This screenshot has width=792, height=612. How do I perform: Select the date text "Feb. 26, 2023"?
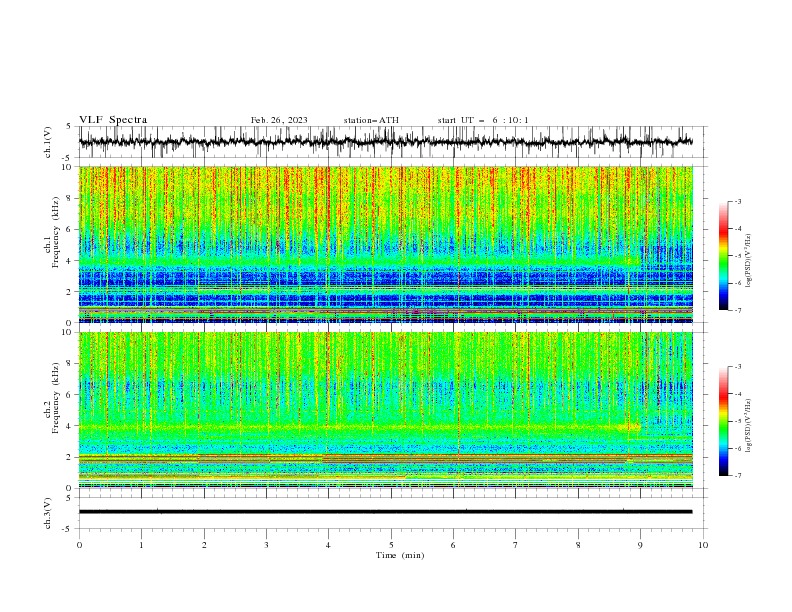coord(279,120)
